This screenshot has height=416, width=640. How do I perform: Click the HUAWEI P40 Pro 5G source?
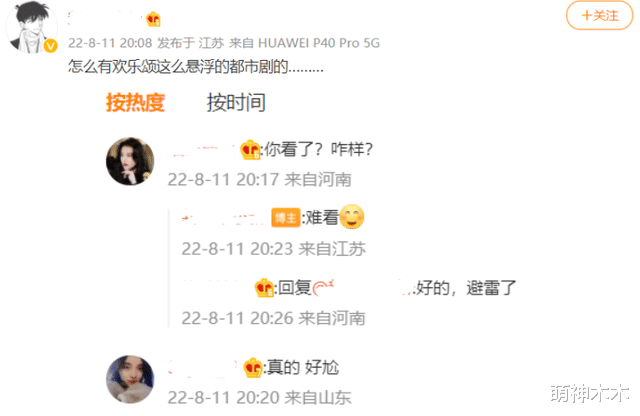(319, 43)
